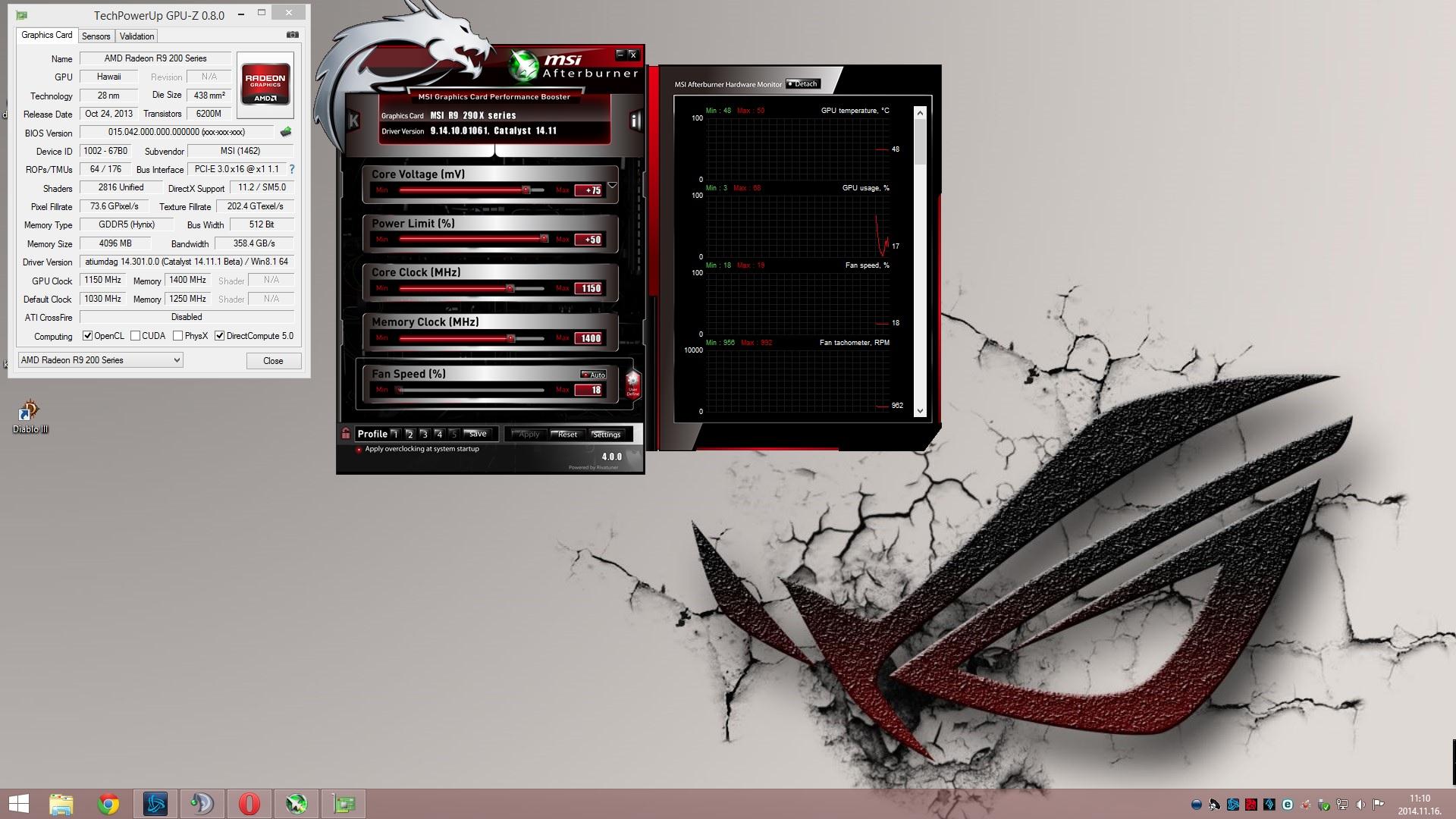Select Afterburner profile 4

pyautogui.click(x=438, y=434)
